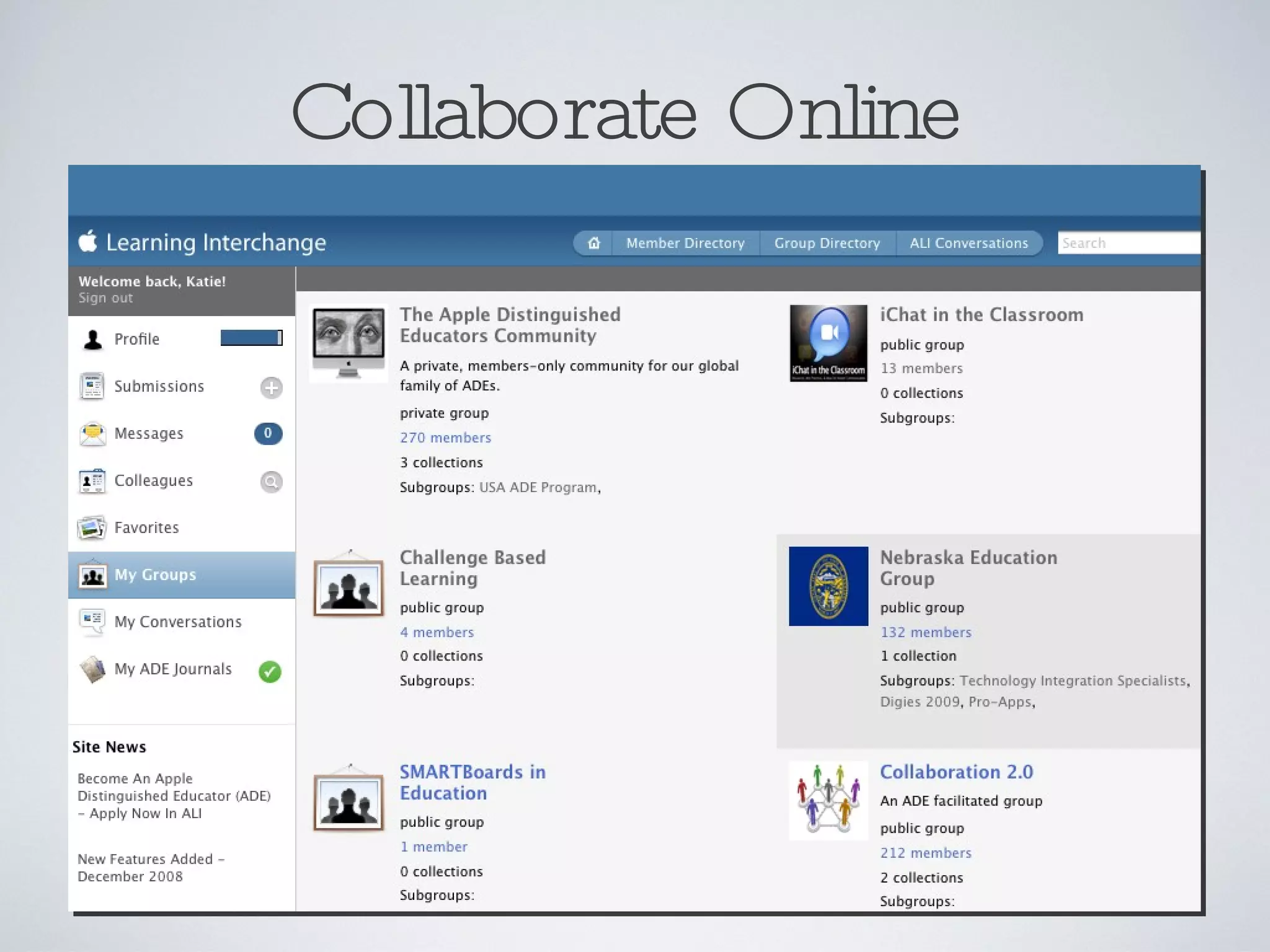Click the Colleagues contact card icon

[92, 481]
